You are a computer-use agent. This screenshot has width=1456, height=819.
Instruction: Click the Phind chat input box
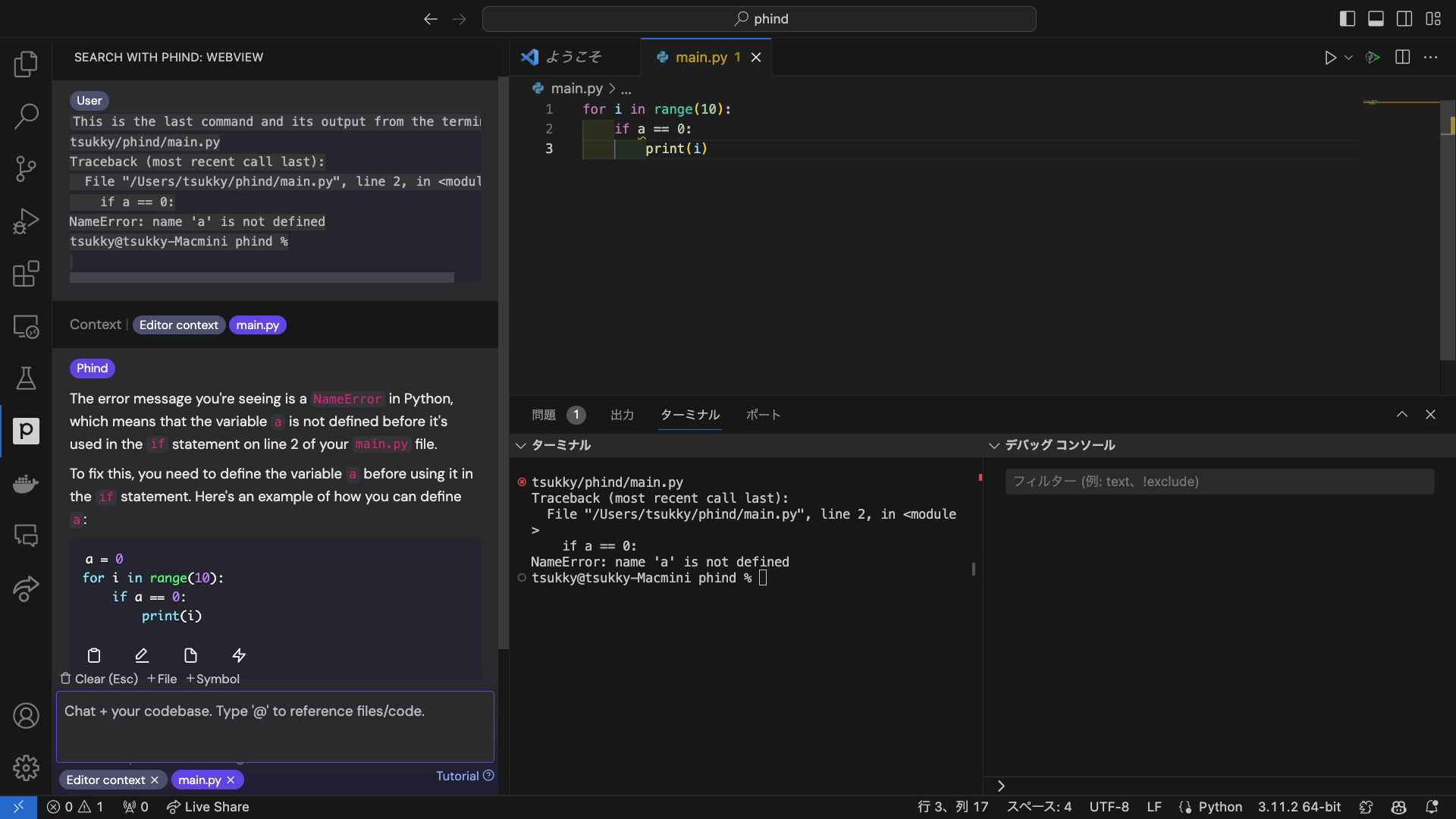tap(275, 726)
